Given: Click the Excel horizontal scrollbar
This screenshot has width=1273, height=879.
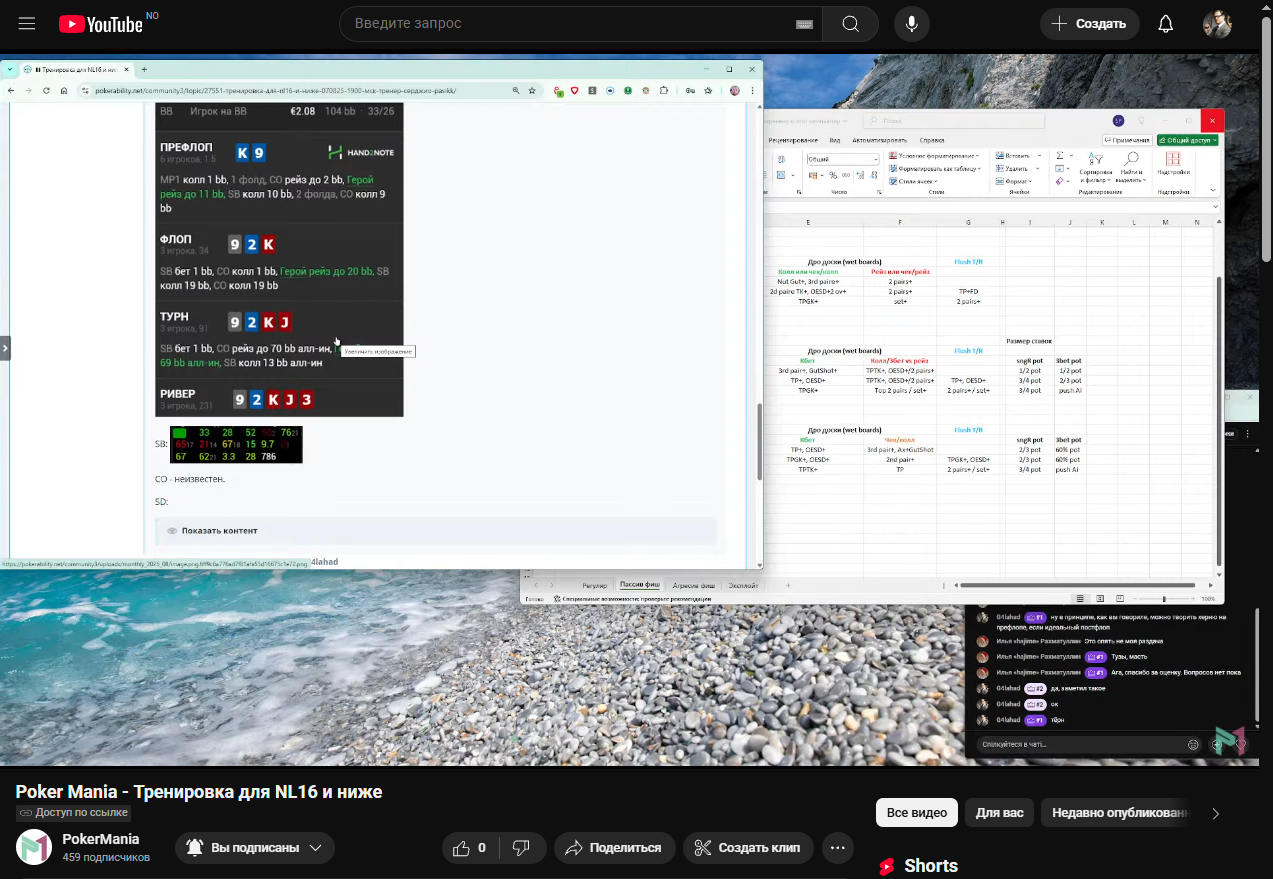Looking at the screenshot, I should point(1077,584).
